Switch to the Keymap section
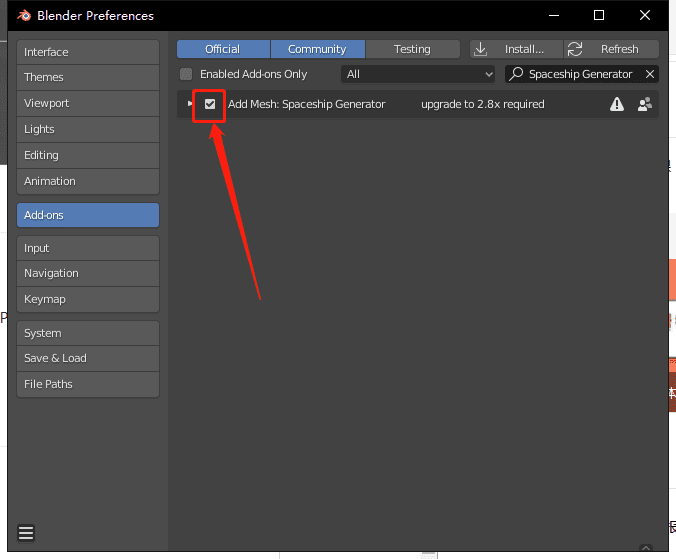The height and width of the screenshot is (559, 676). click(88, 299)
